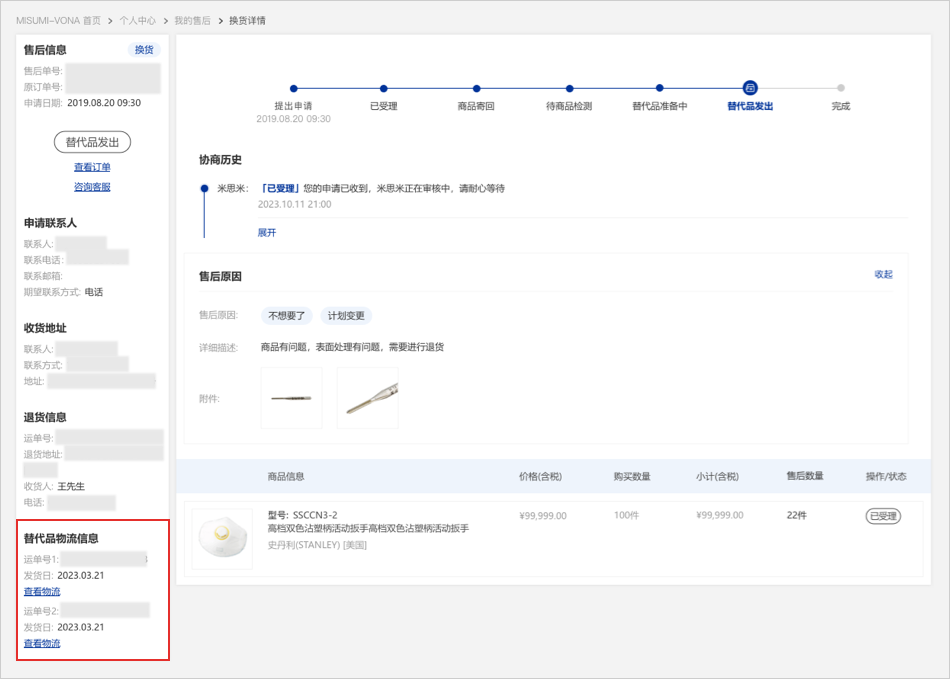This screenshot has width=950, height=679.
Task: Open 个人中心 in the breadcrumb
Action: 137,20
